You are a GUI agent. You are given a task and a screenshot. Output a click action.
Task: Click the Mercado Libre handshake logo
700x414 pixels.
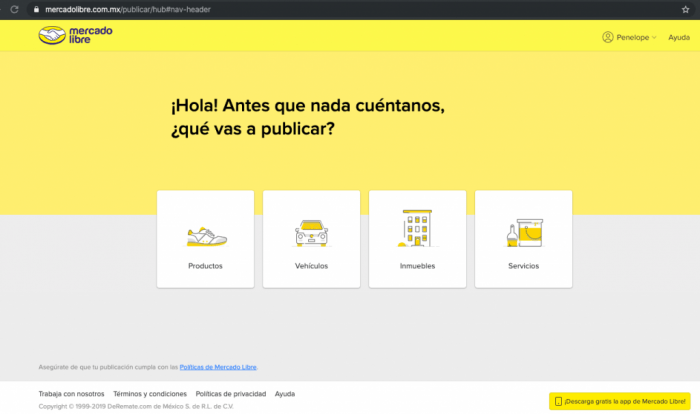52,35
